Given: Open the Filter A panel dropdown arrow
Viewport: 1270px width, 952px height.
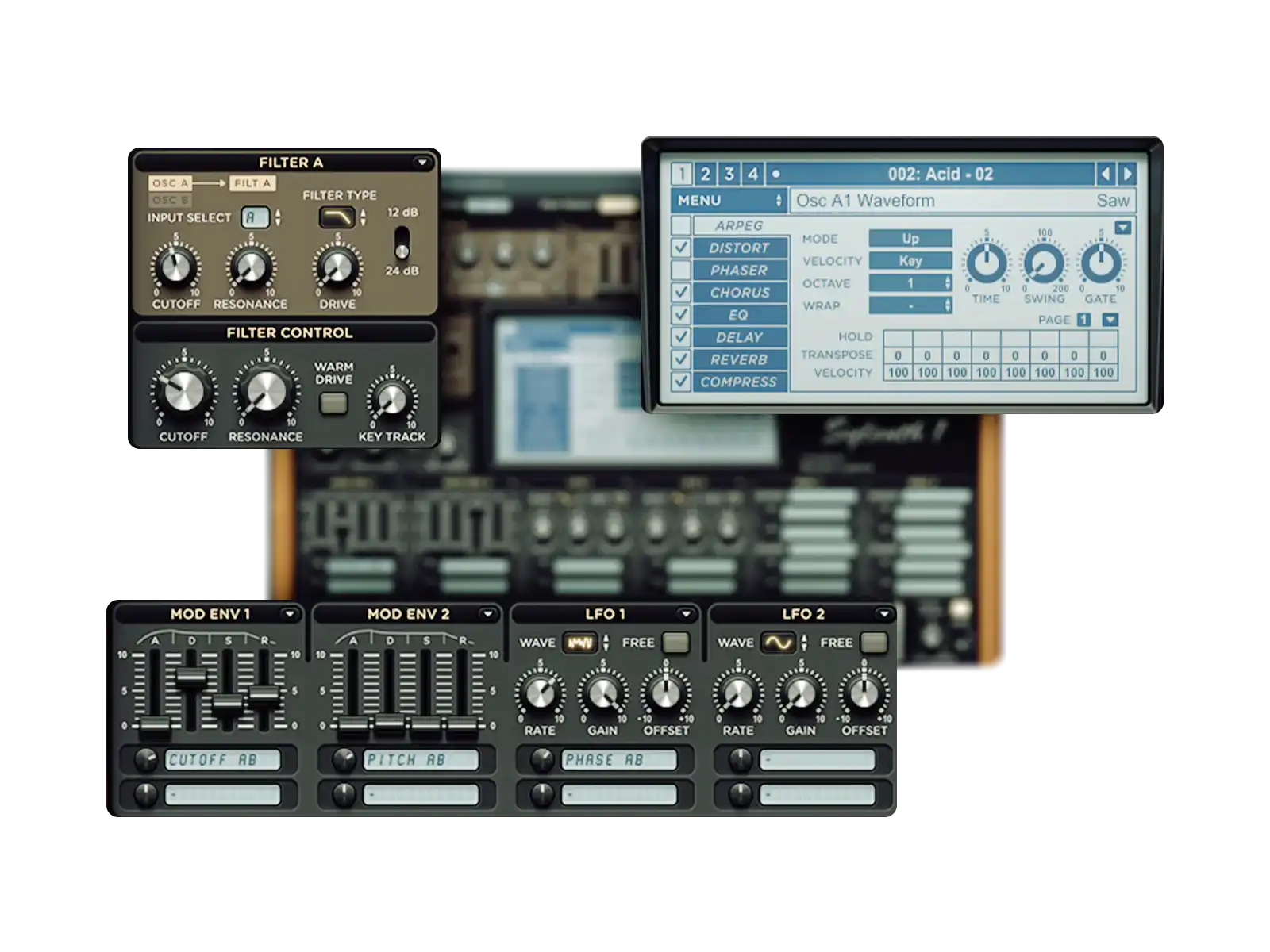Looking at the screenshot, I should coord(422,163).
